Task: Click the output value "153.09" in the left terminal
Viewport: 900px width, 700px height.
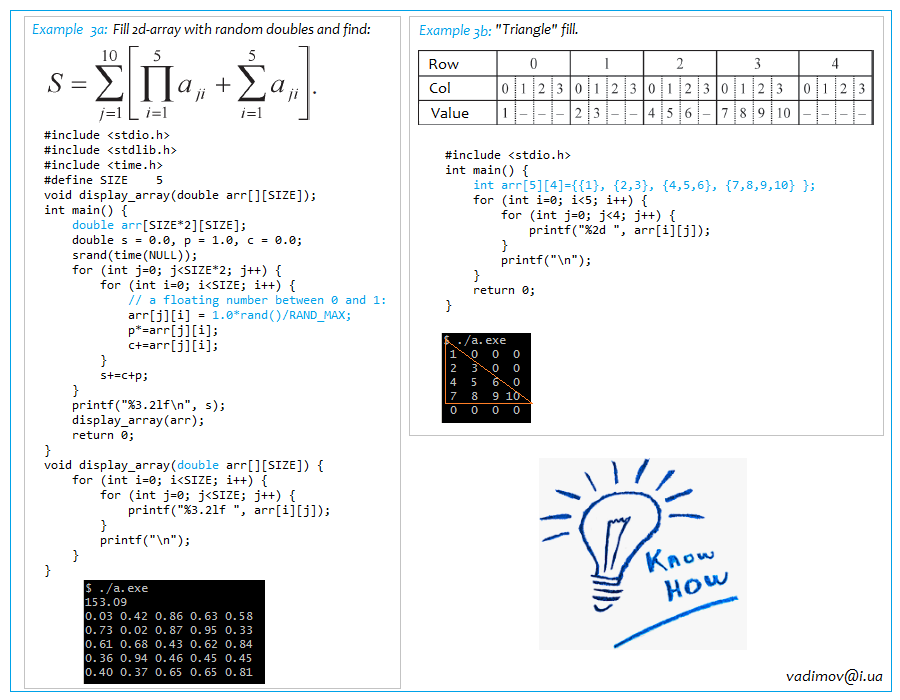Action: coord(106,602)
